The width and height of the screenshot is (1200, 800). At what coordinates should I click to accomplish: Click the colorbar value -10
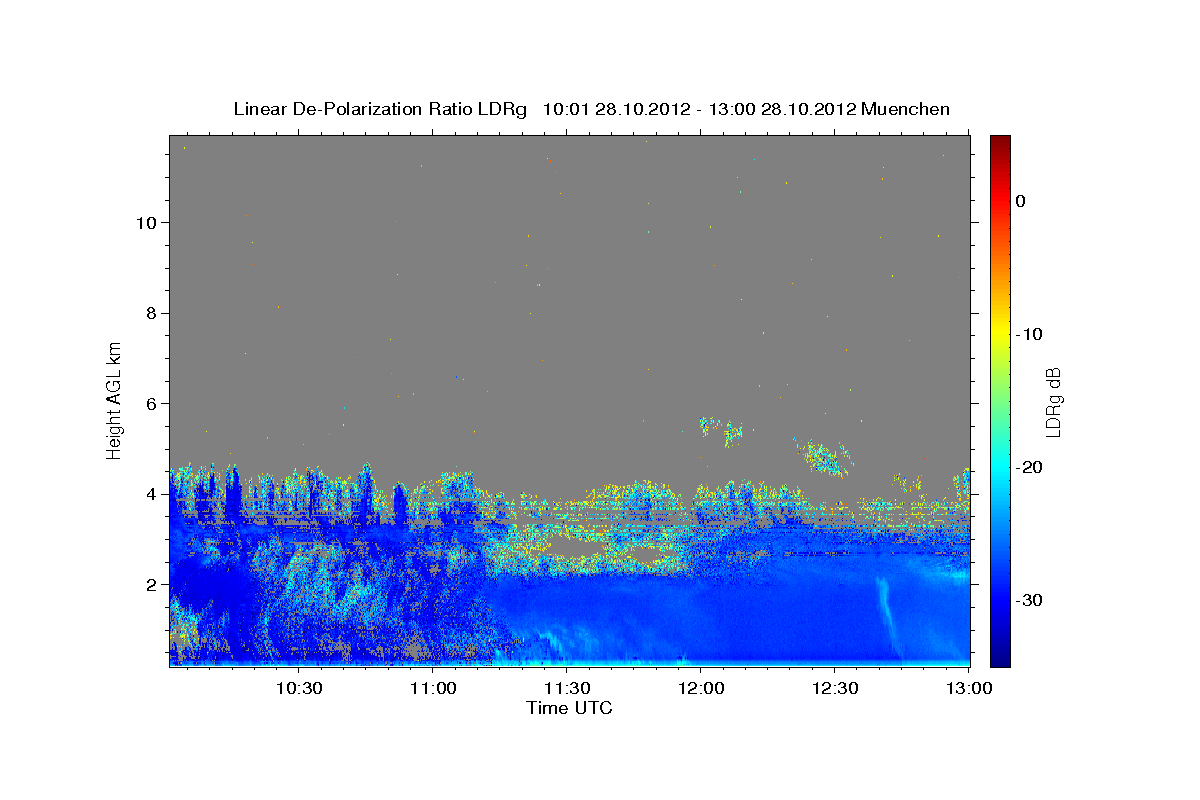[x=1029, y=334]
